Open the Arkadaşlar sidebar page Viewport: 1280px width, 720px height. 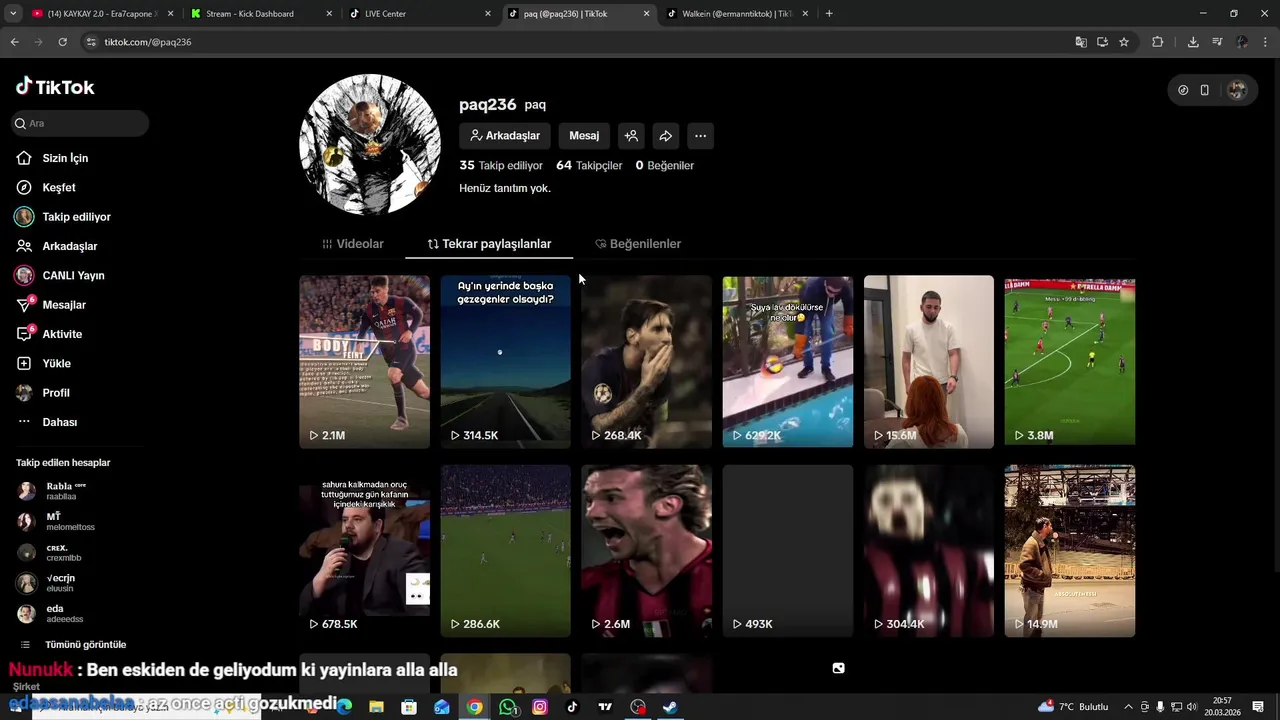pyautogui.click(x=69, y=246)
